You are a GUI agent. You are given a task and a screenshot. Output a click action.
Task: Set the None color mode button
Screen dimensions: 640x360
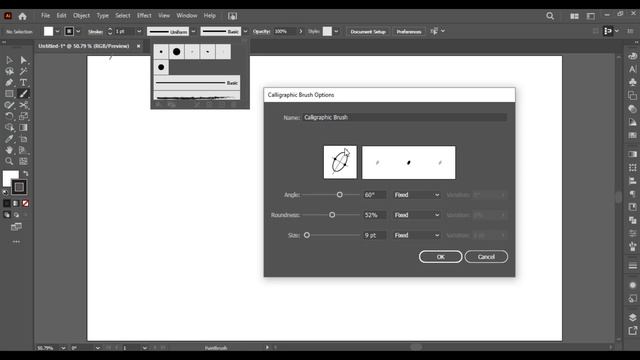25,203
